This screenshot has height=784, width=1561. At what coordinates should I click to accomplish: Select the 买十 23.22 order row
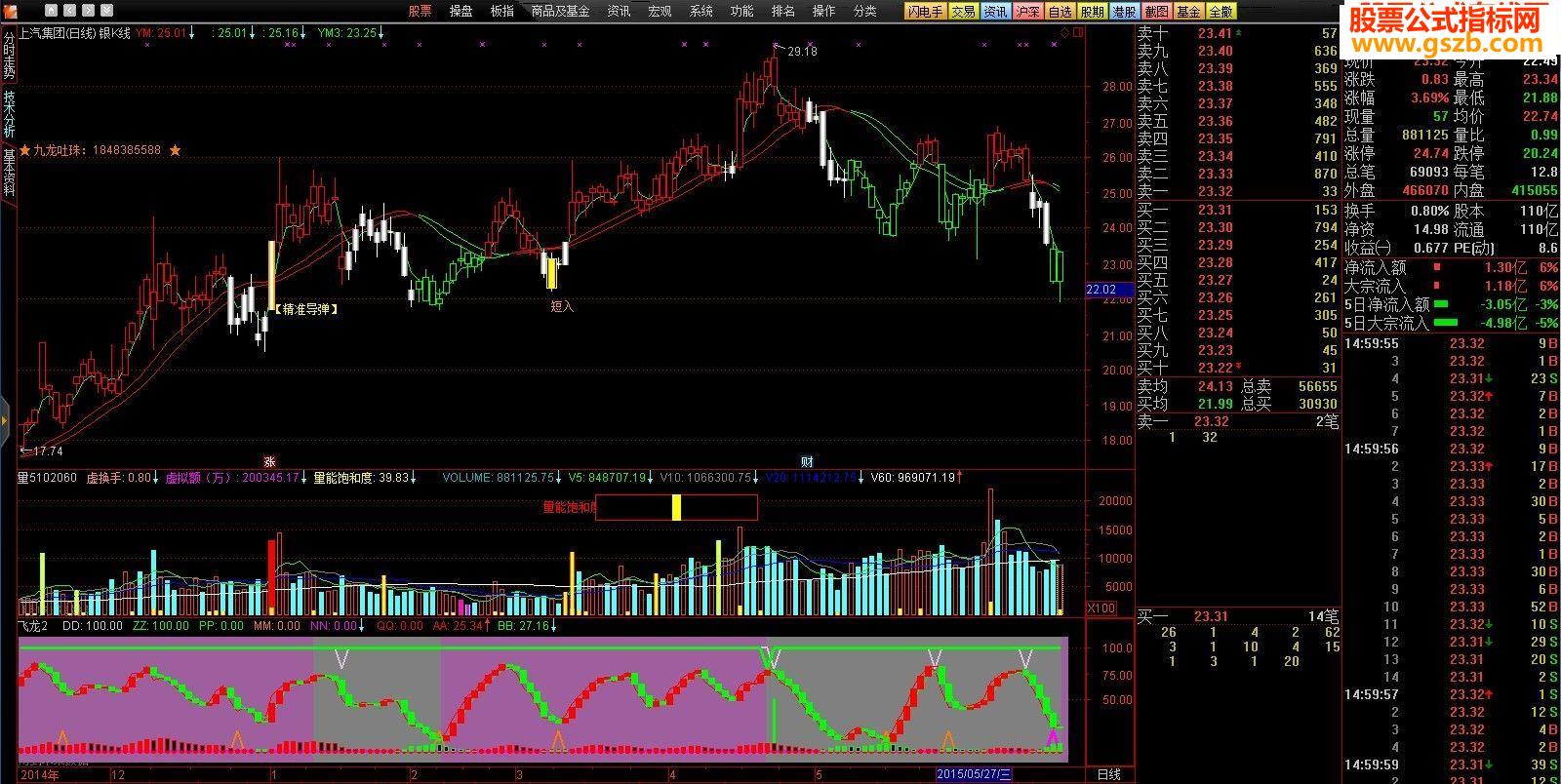click(1237, 368)
